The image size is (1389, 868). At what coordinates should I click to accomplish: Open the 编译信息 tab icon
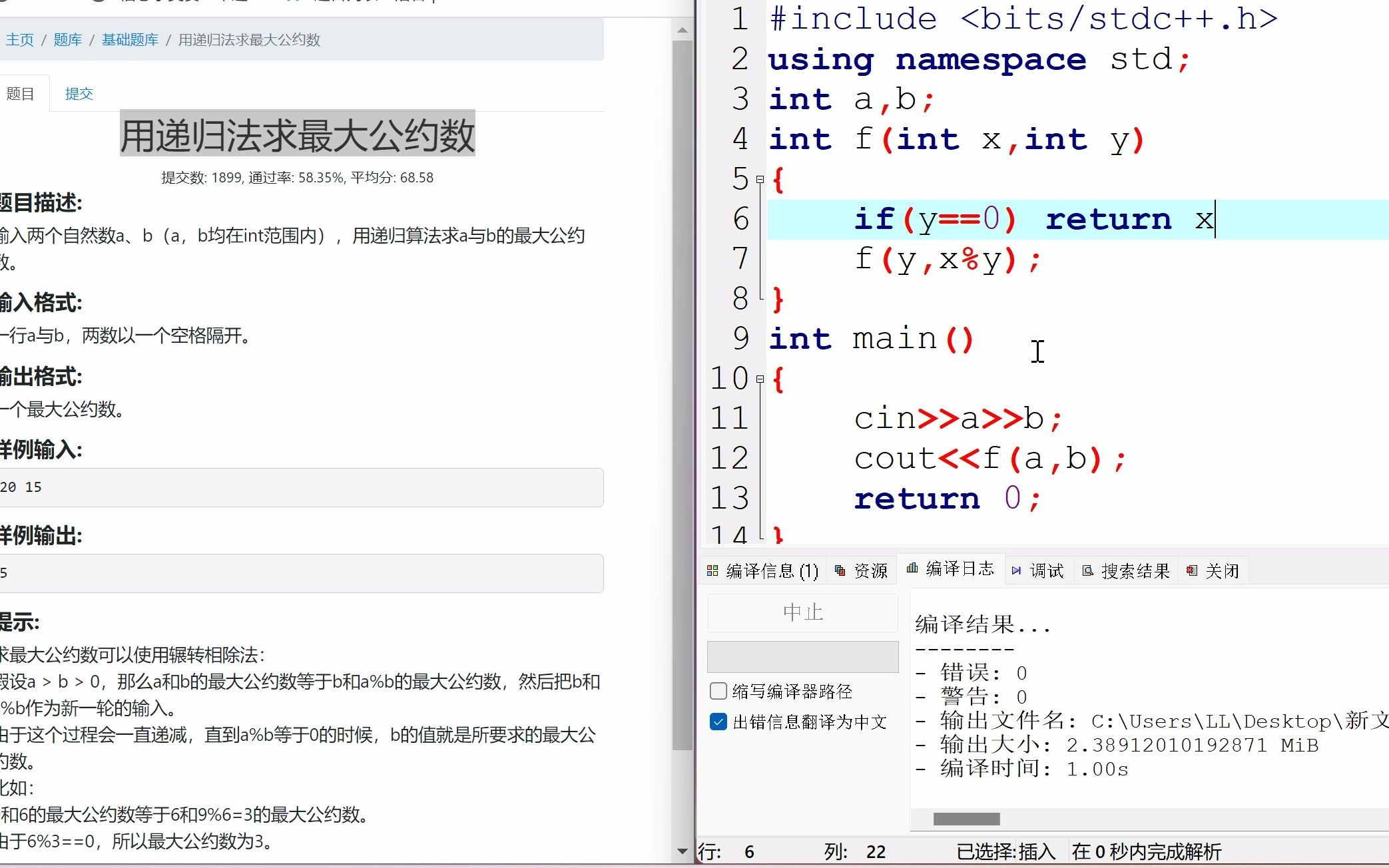pyautogui.click(x=712, y=571)
